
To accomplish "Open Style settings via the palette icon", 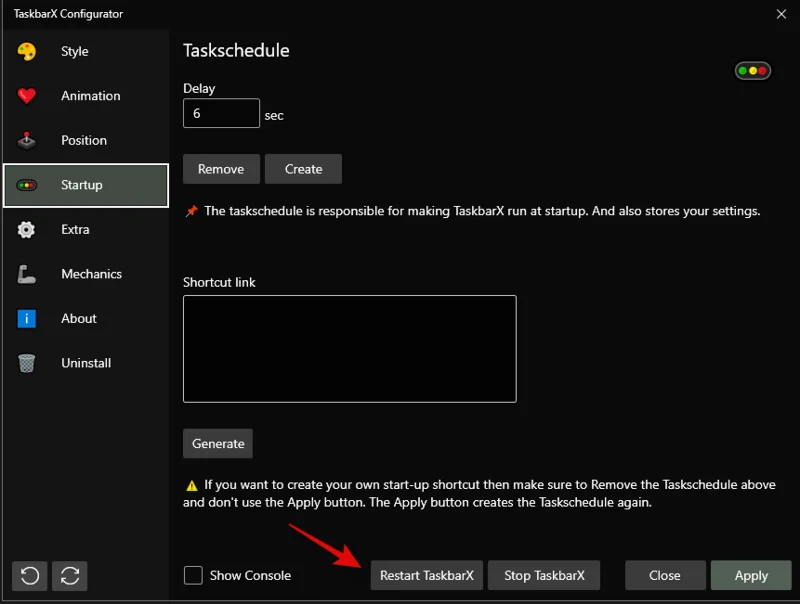I will 28,51.
